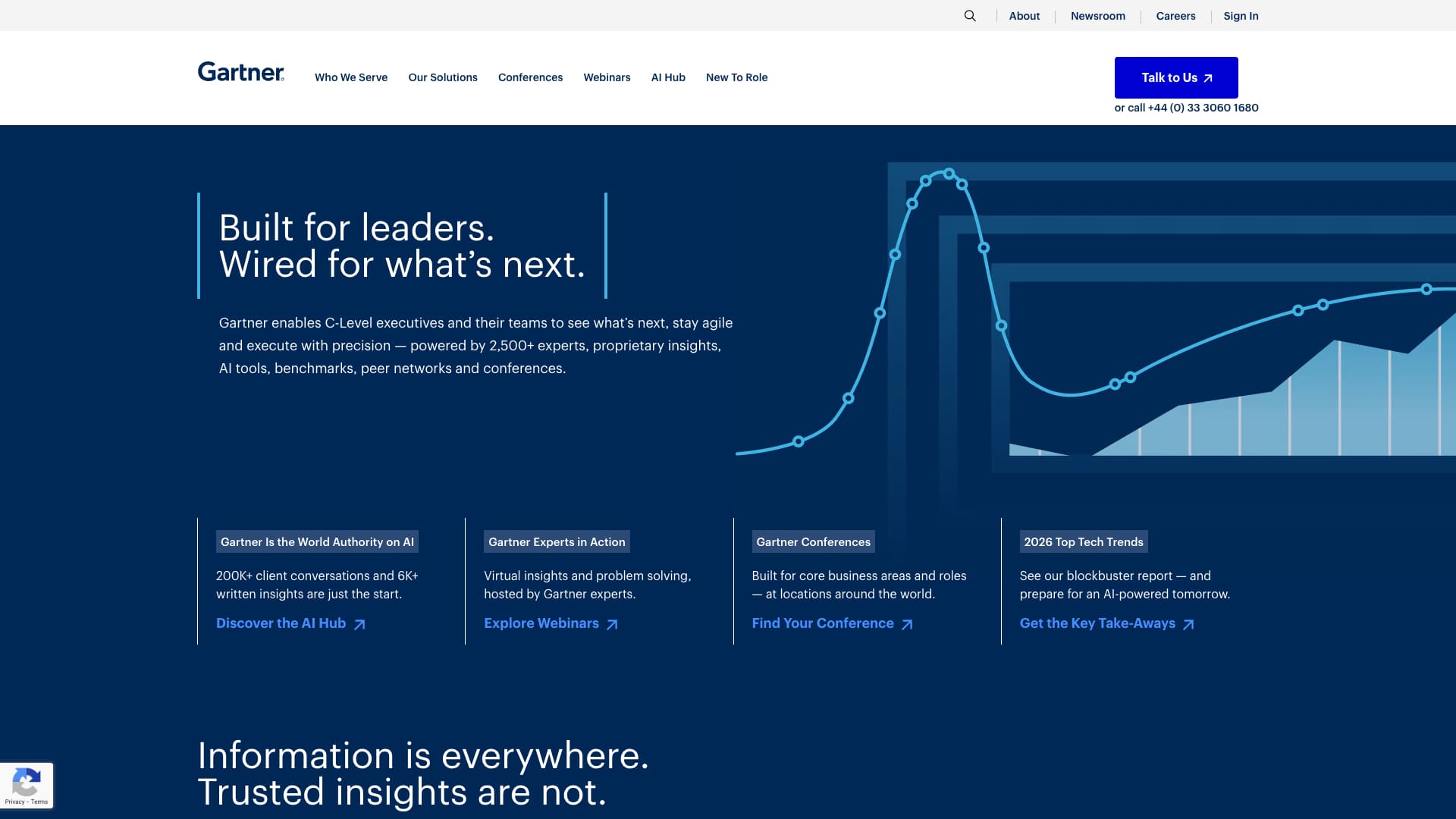
Task: Expand the Our Solutions menu
Action: pos(443,77)
